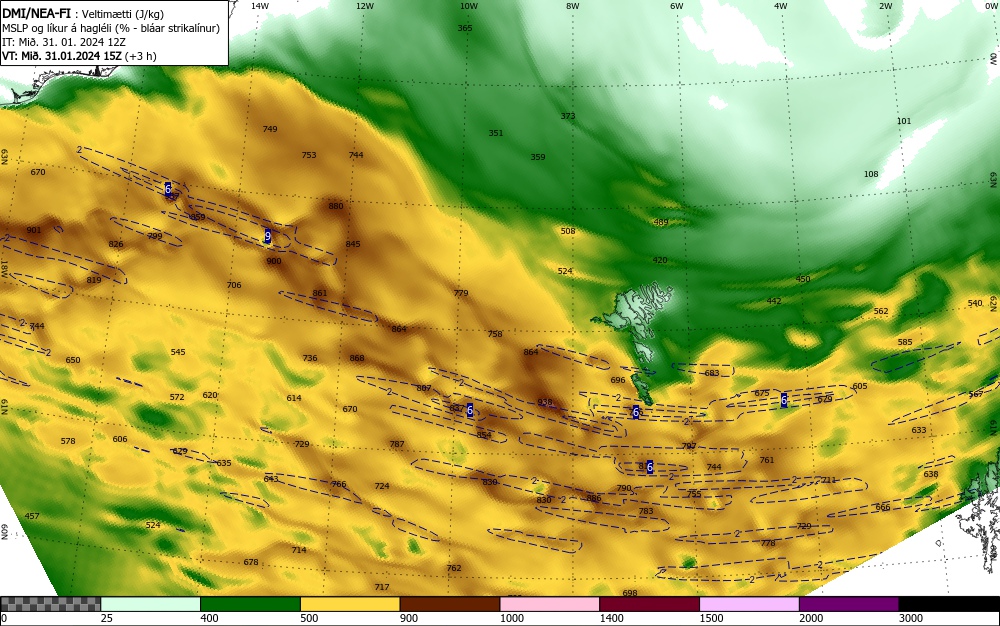Click the value 845 on map
Image resolution: width=1000 pixels, height=626 pixels.
353,244
